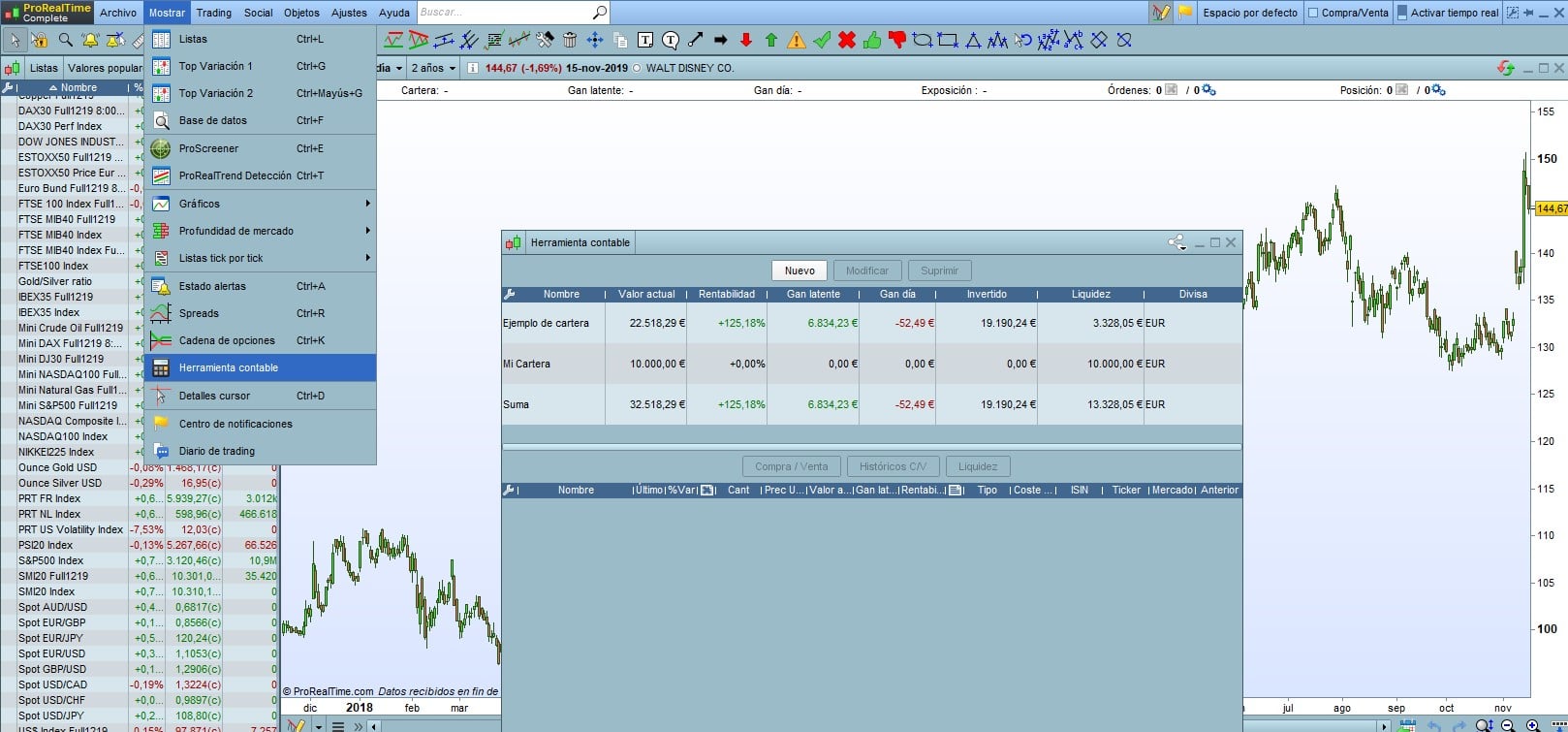Insert the red thumbs down marker
Viewport: 1568px width, 732px height.
(x=897, y=40)
